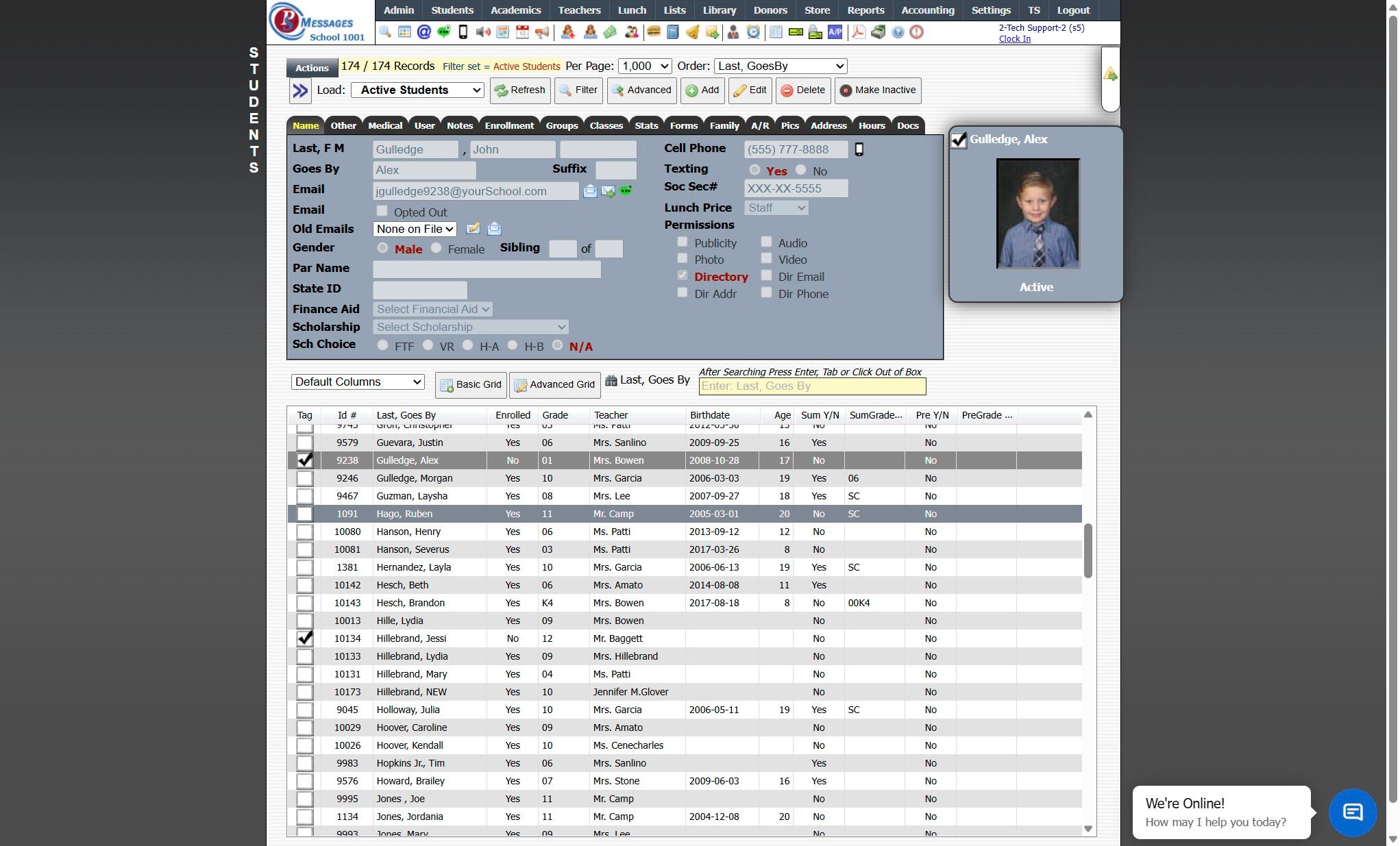Image resolution: width=1400 pixels, height=846 pixels.
Task: Select the Female gender radio button
Action: [437, 248]
